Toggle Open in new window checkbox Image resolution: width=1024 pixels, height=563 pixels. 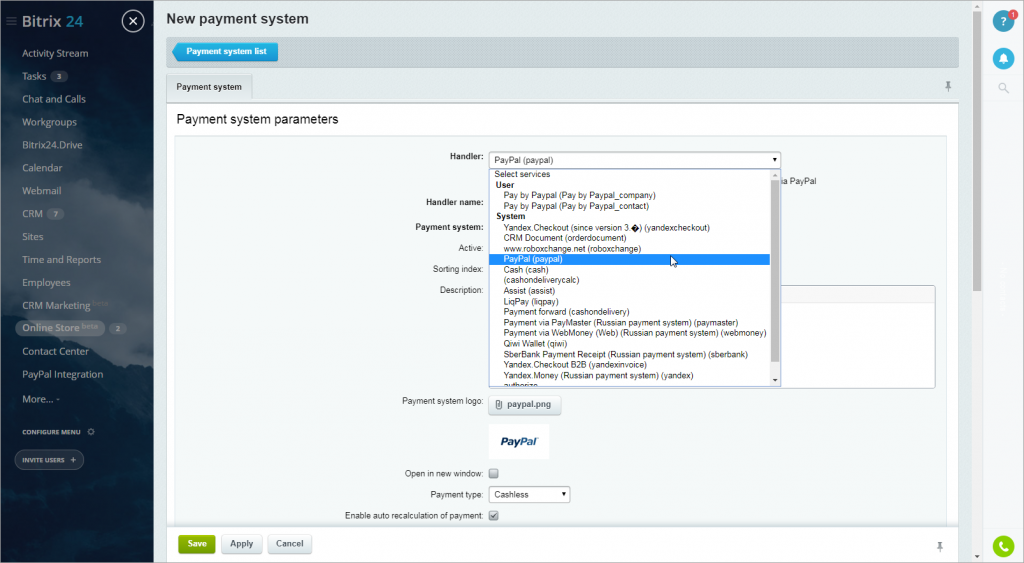pos(494,474)
